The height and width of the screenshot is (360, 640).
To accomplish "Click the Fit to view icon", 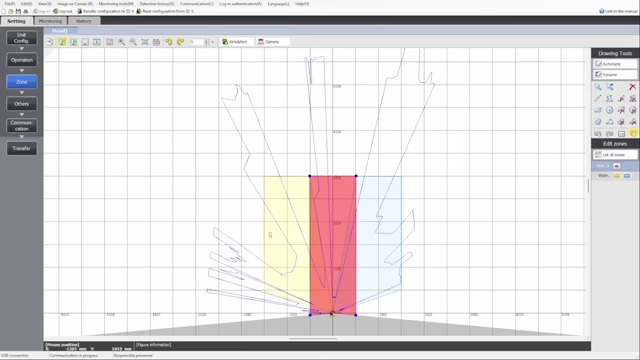I will click(145, 42).
